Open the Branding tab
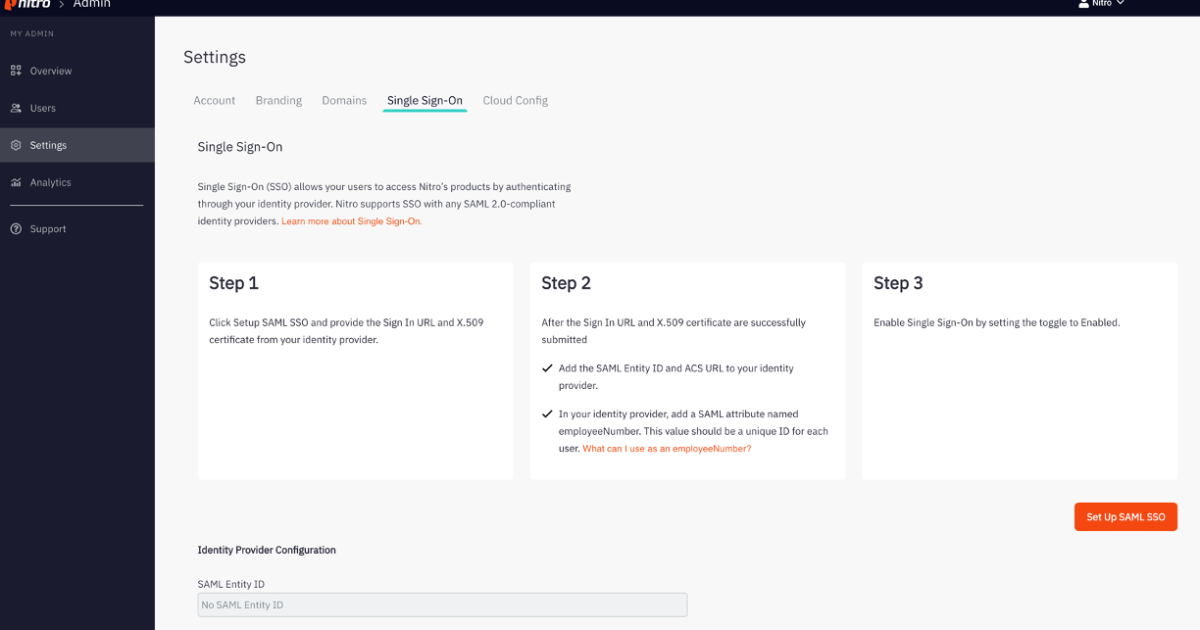Screen dimensions: 1200x630 (x=278, y=100)
